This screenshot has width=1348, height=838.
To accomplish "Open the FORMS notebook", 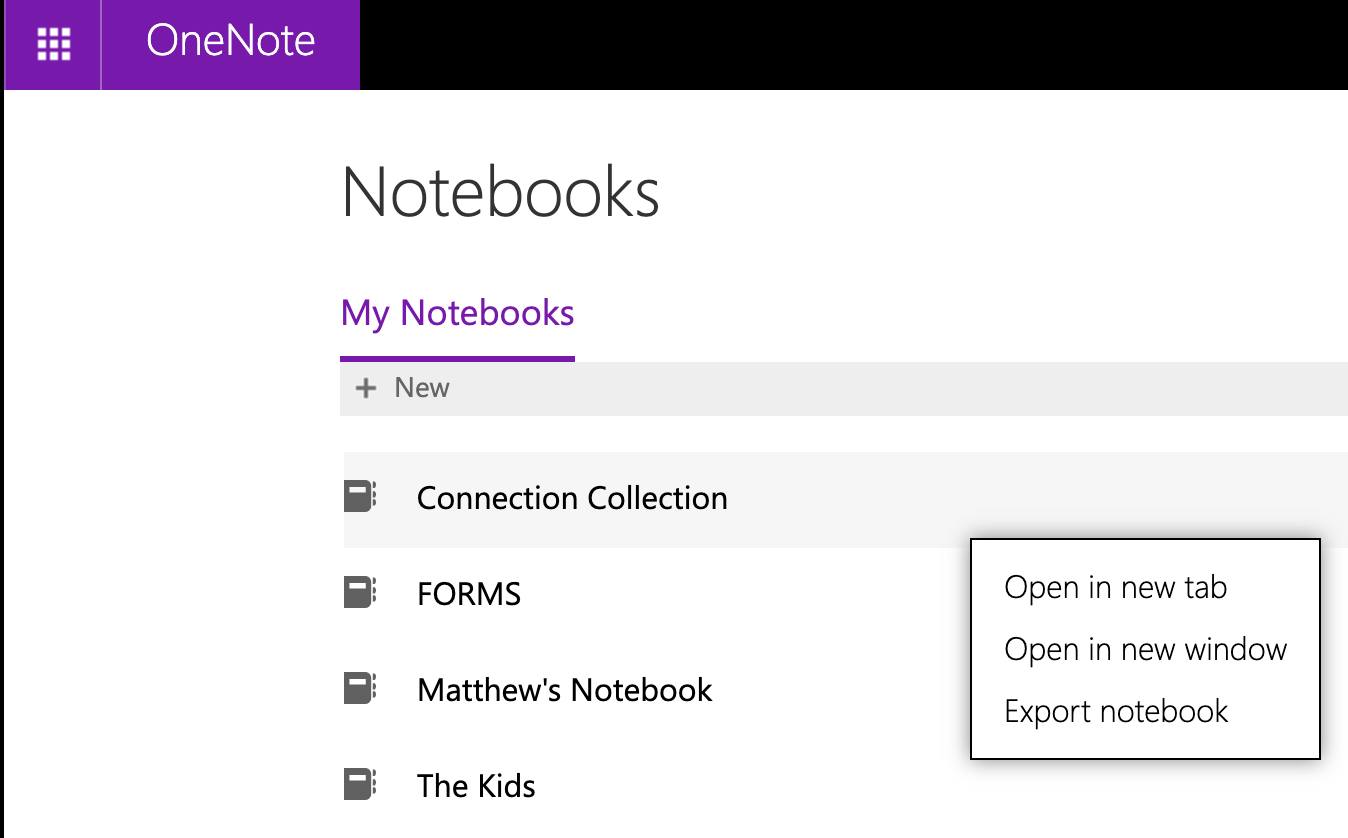I will pyautogui.click(x=469, y=594).
